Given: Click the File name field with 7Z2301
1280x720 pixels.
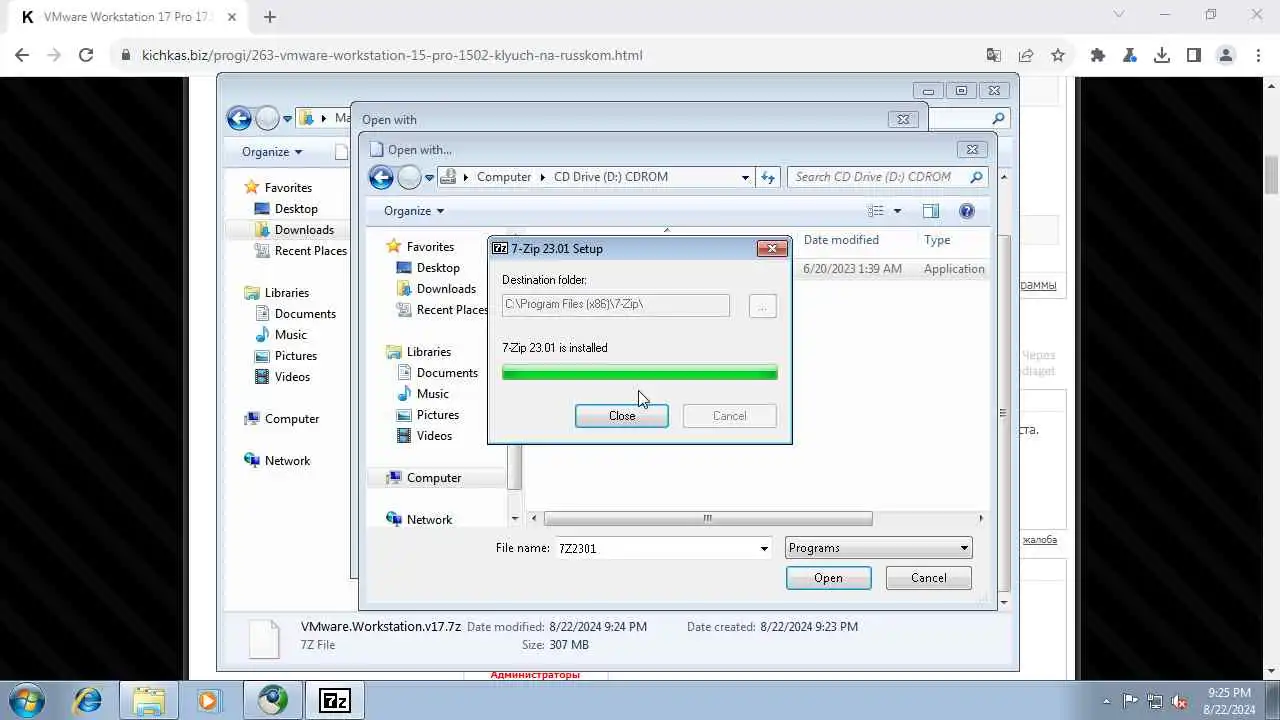Looking at the screenshot, I should [655, 548].
